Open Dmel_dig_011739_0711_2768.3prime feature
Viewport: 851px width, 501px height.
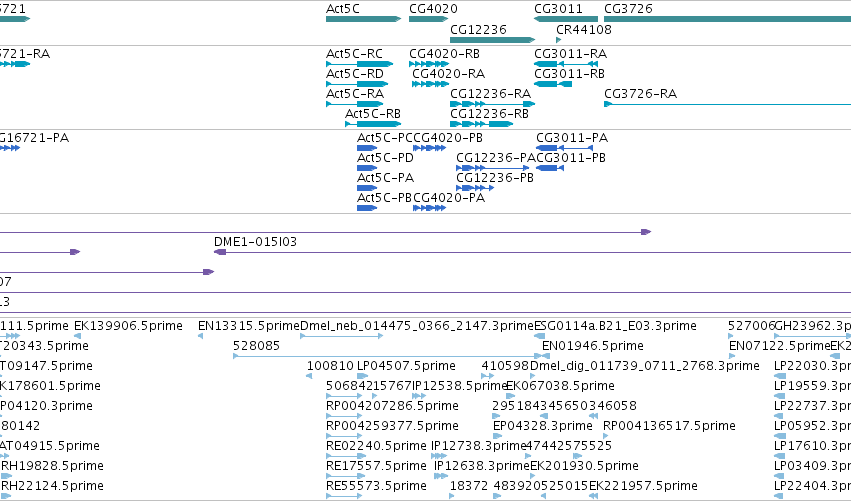(644, 366)
